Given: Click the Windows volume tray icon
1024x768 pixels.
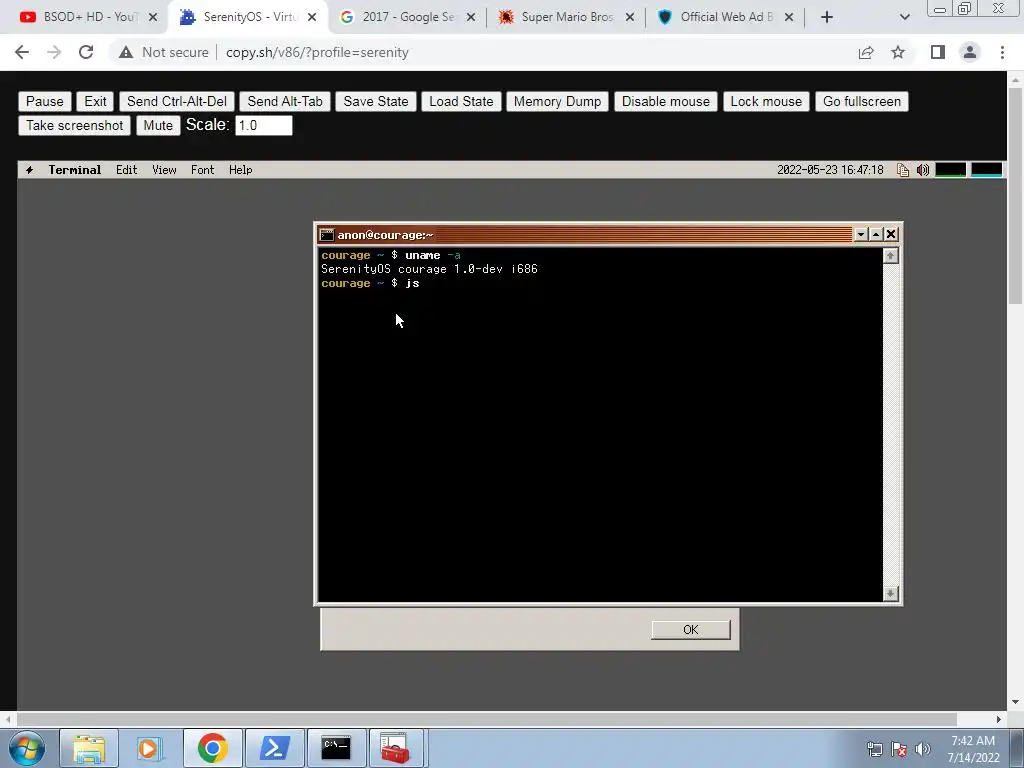Looking at the screenshot, I should [922, 749].
